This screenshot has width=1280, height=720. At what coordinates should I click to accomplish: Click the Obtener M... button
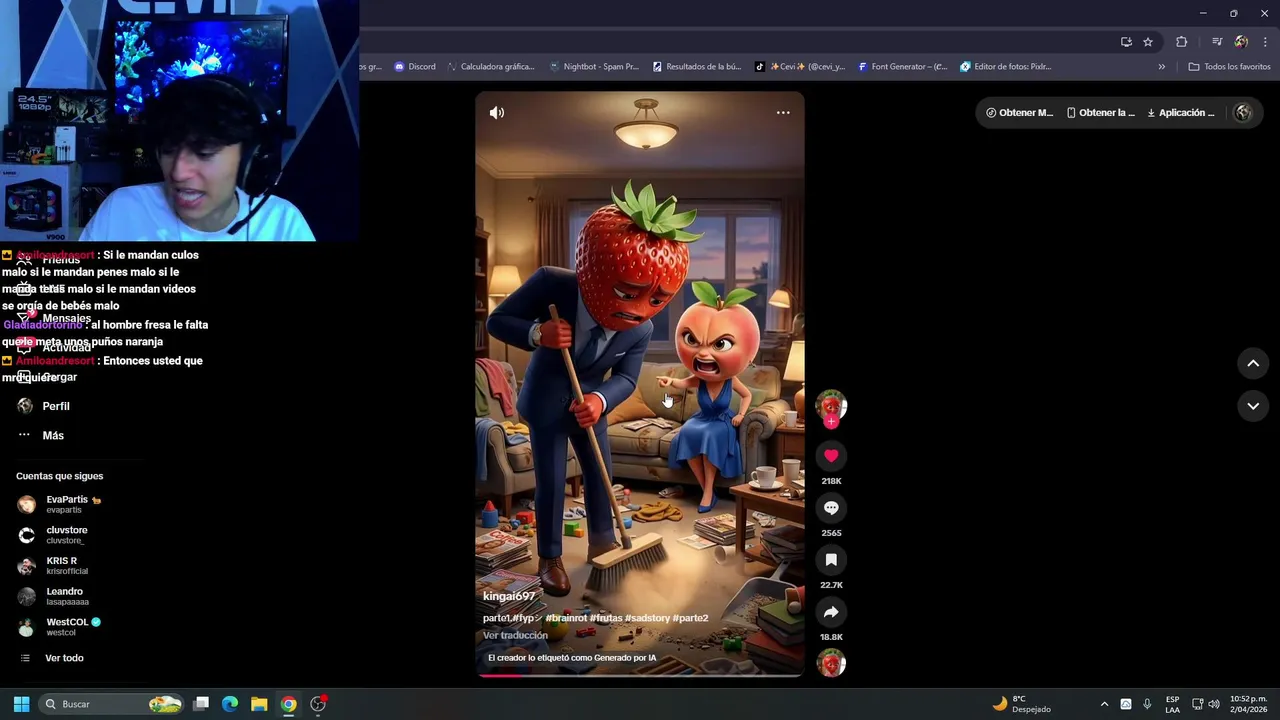[1019, 113]
